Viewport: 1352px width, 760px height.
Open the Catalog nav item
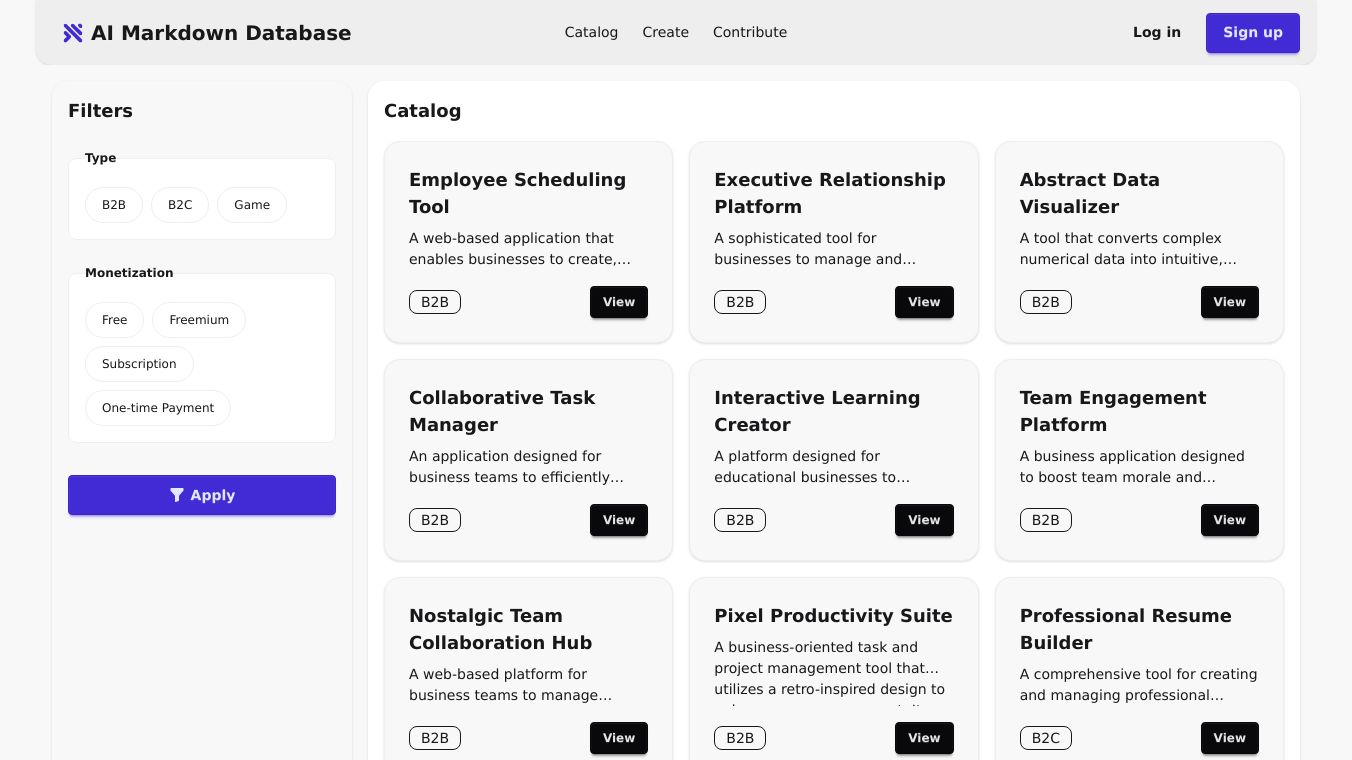click(x=591, y=32)
